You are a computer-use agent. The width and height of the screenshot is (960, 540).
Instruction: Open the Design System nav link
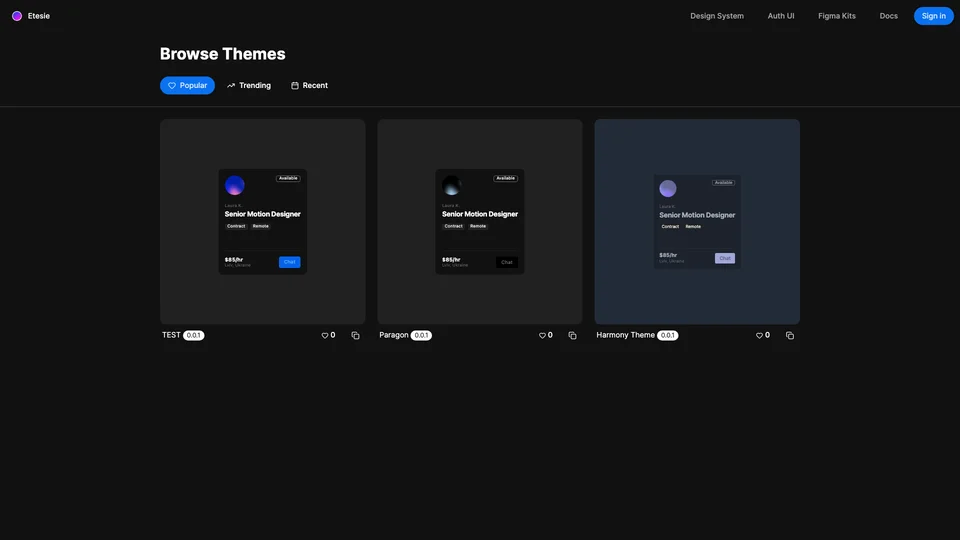click(717, 16)
